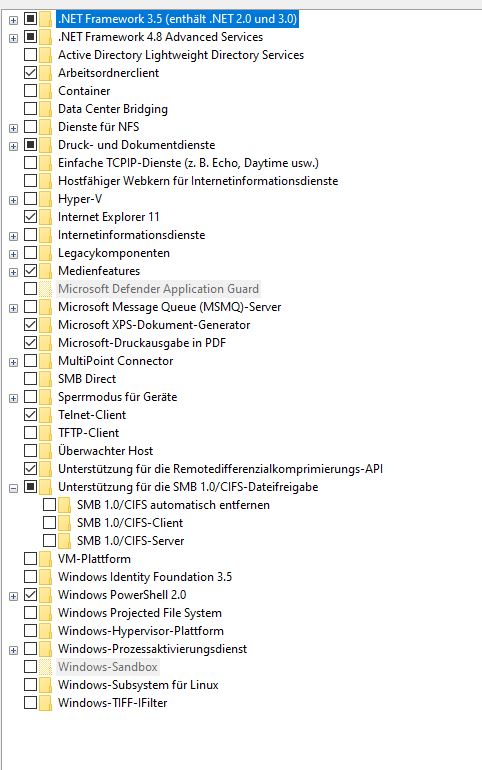482x770 pixels.
Task: Select the .NET Framework 3.5 highlighted row text
Action: click(x=177, y=19)
